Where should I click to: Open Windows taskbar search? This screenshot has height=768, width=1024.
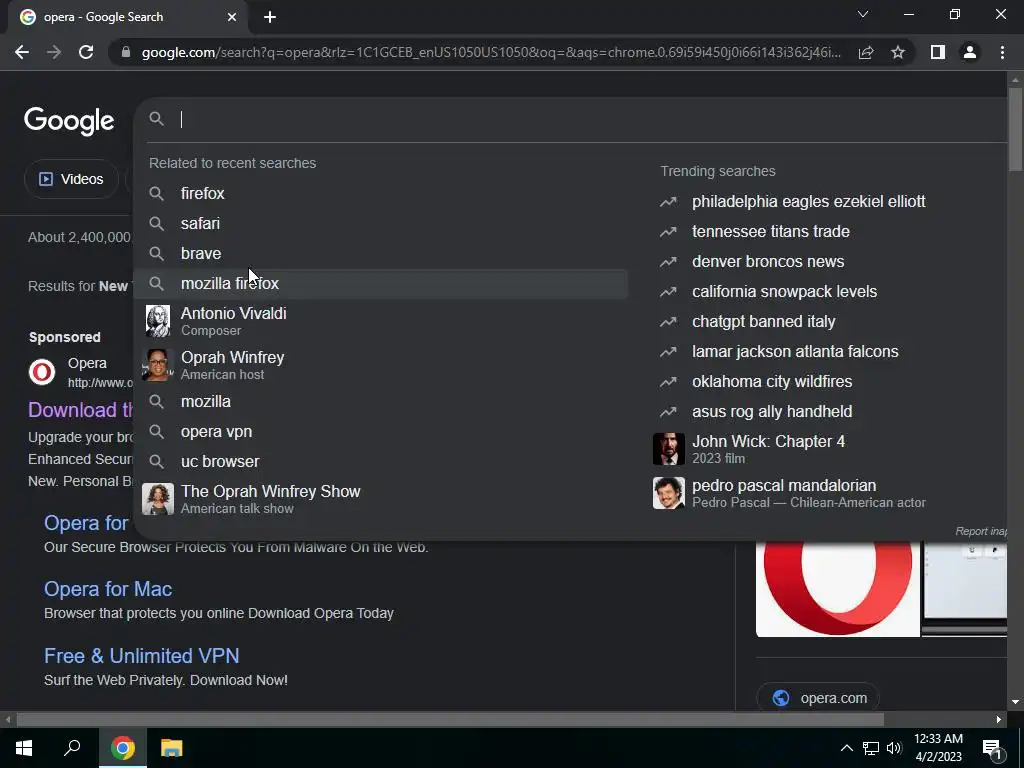tap(72, 748)
